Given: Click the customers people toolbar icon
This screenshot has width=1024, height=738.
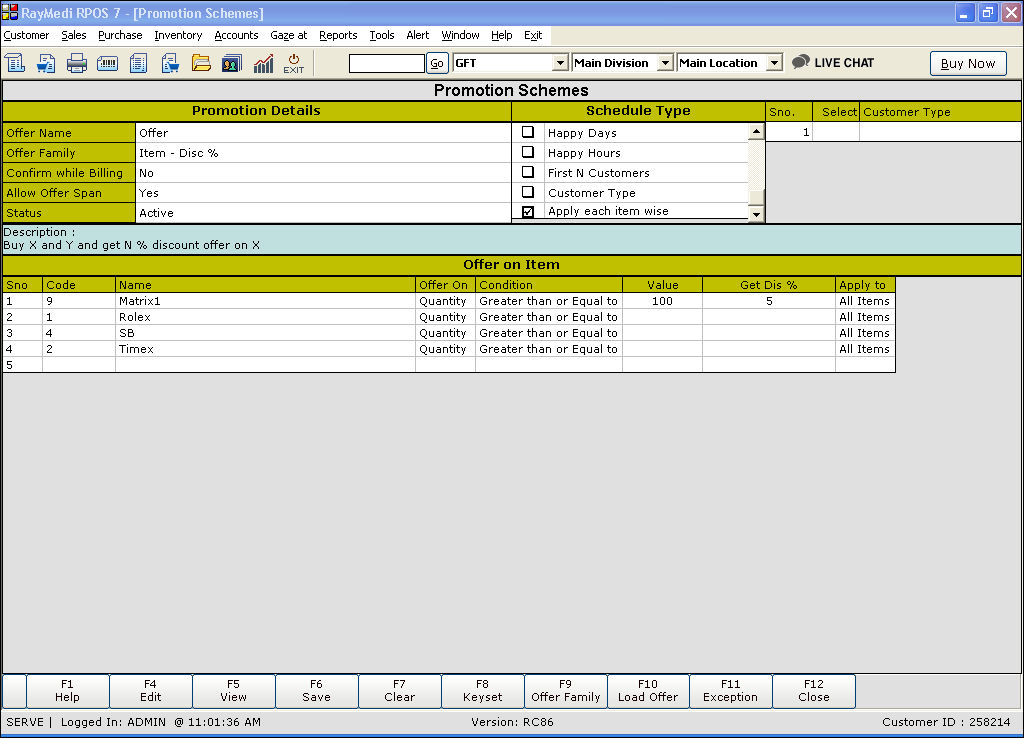Looking at the screenshot, I should pyautogui.click(x=232, y=63).
